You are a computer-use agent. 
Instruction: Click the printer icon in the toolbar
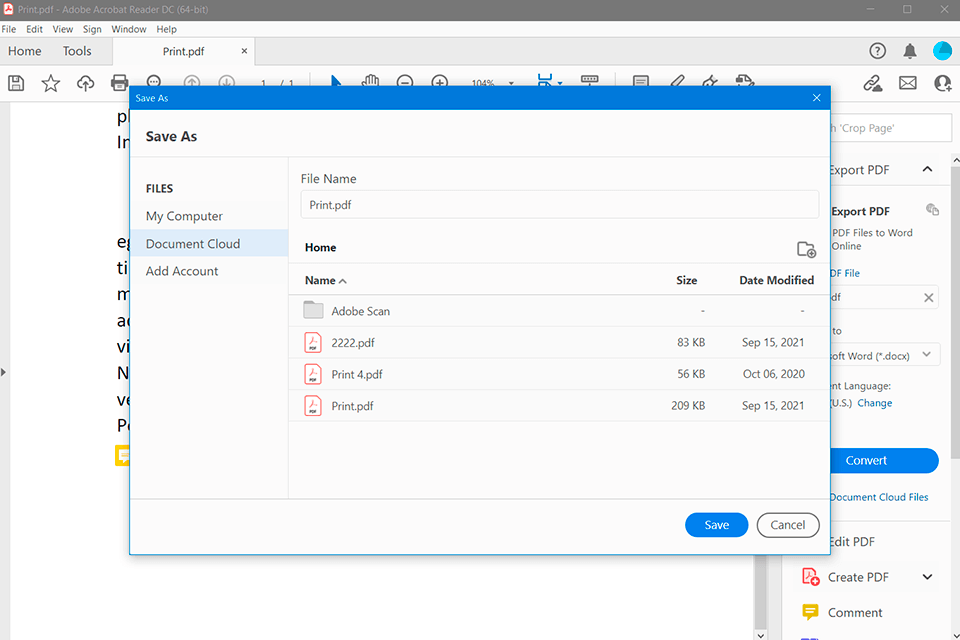[x=119, y=82]
